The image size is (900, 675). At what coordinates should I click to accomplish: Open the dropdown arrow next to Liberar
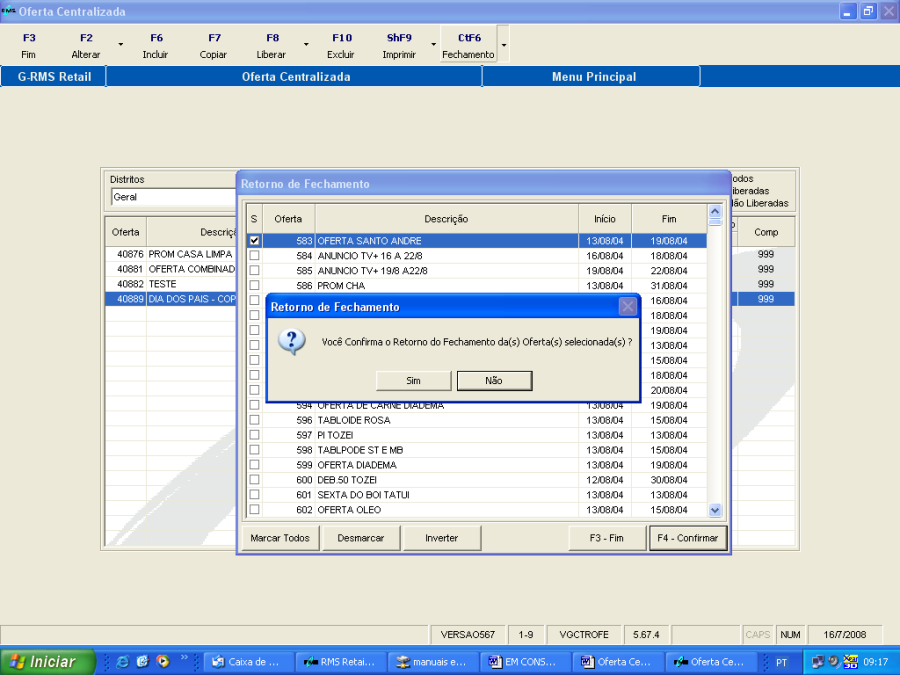click(x=306, y=44)
